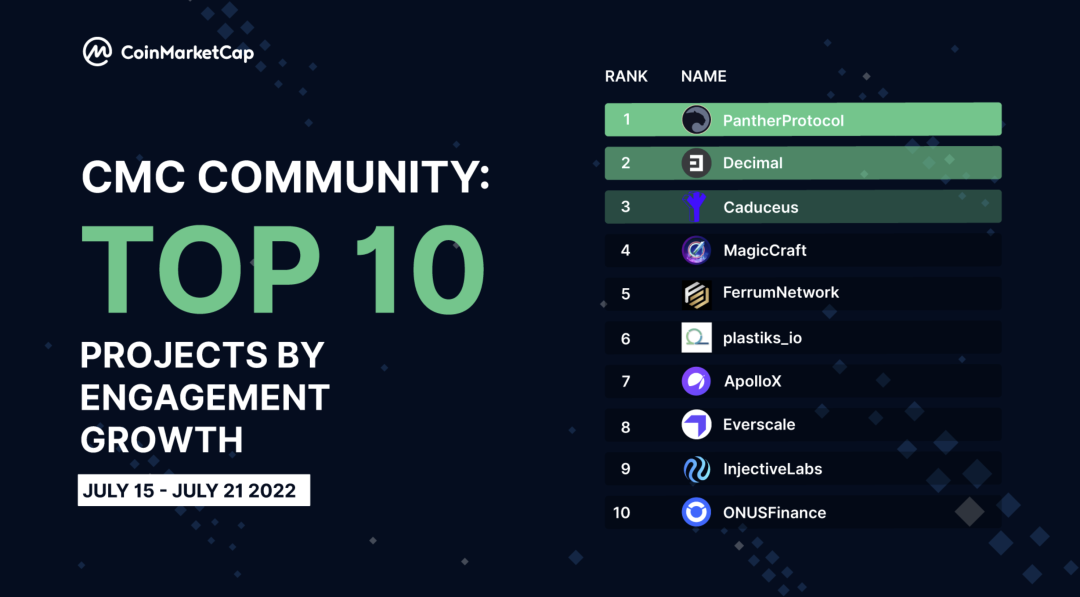This screenshot has height=597, width=1080.
Task: Select the Everscale name text
Action: (x=759, y=425)
